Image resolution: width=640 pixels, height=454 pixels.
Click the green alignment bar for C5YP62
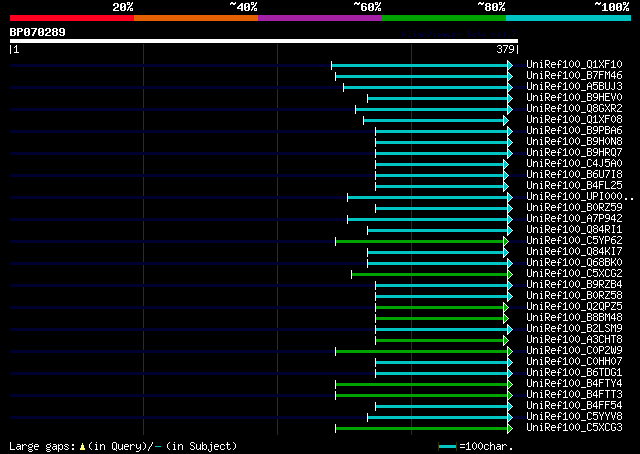point(420,242)
